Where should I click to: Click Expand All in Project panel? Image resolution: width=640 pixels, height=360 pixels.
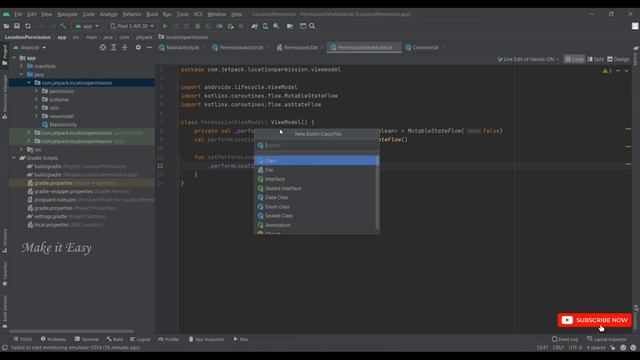[114, 47]
